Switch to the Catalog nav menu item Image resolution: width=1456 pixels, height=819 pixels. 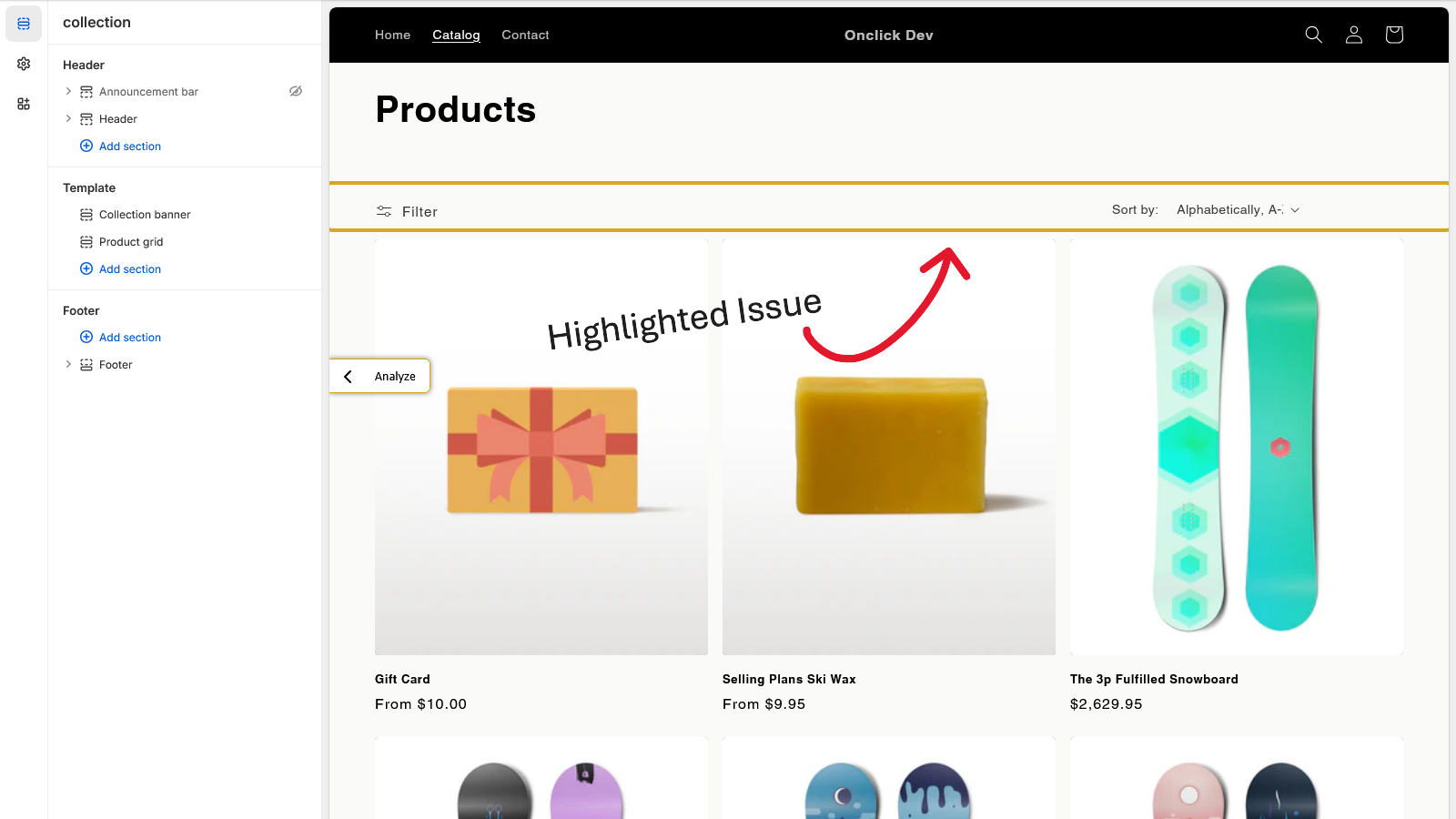456,35
